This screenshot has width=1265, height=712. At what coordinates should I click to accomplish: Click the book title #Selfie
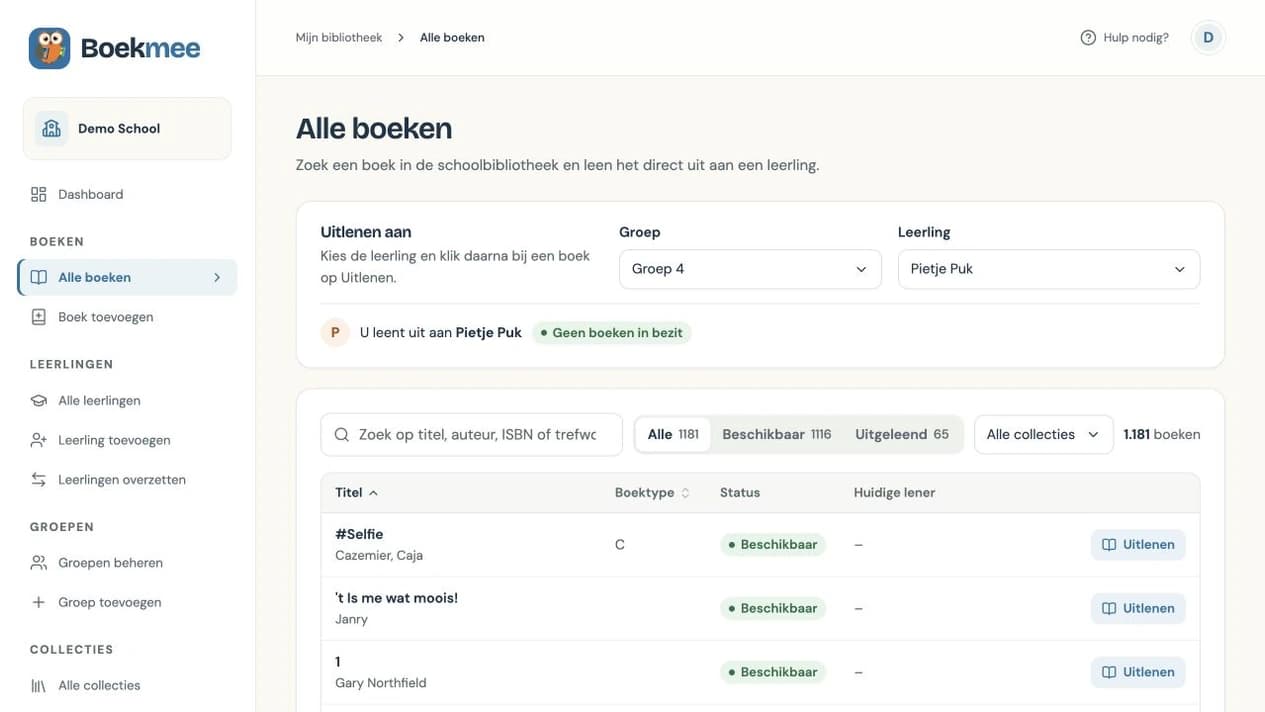click(359, 534)
